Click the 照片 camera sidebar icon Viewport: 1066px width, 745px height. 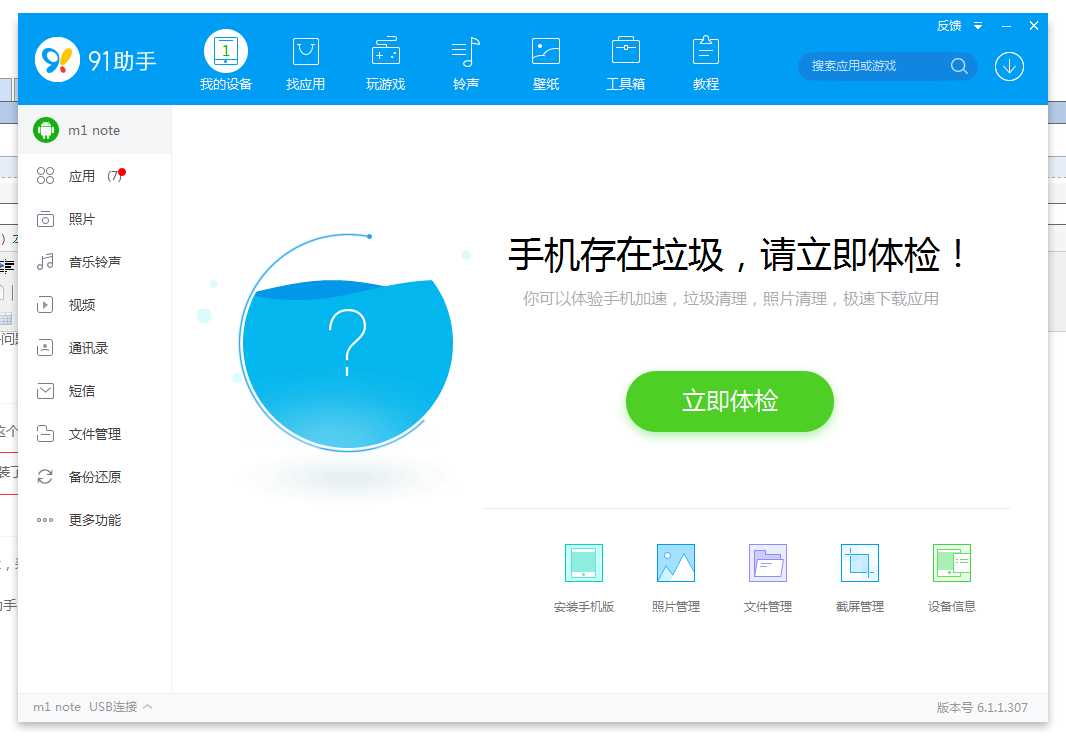click(46, 219)
